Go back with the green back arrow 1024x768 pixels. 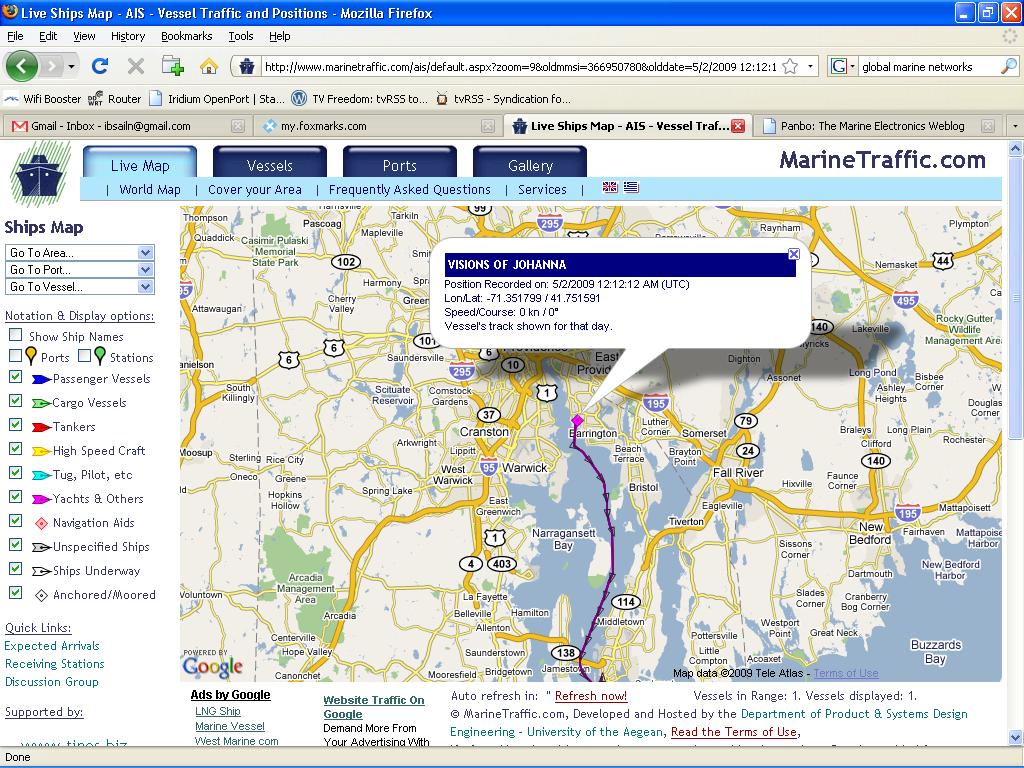pyautogui.click(x=21, y=66)
